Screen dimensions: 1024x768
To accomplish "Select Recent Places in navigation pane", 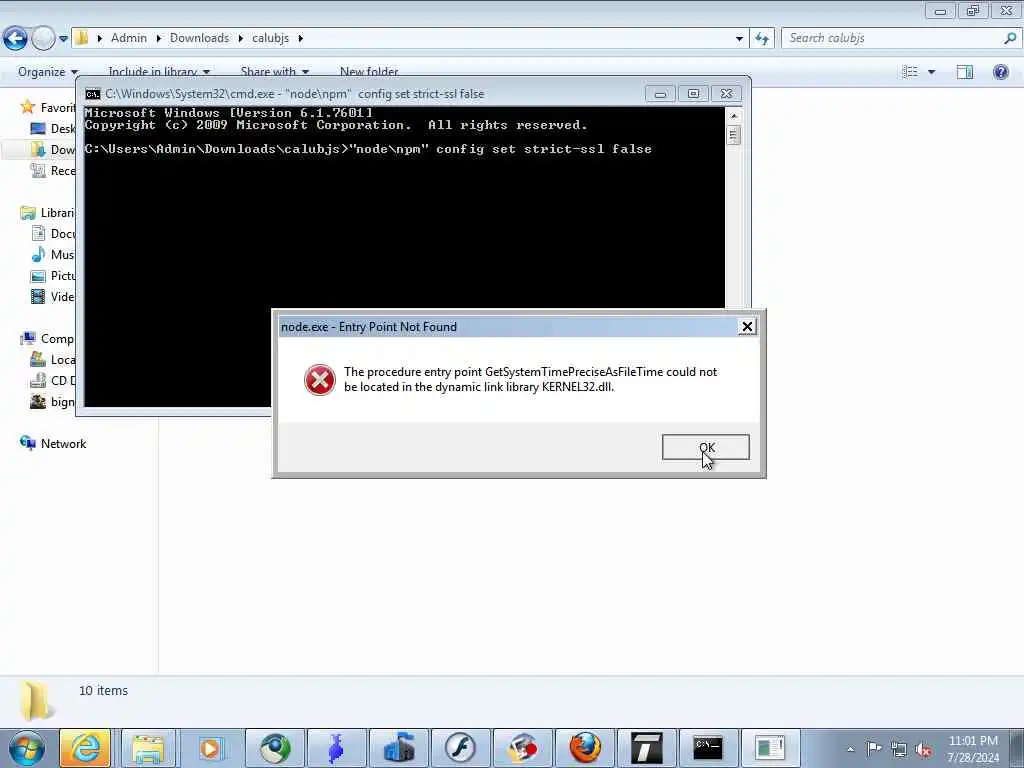I will coord(53,170).
